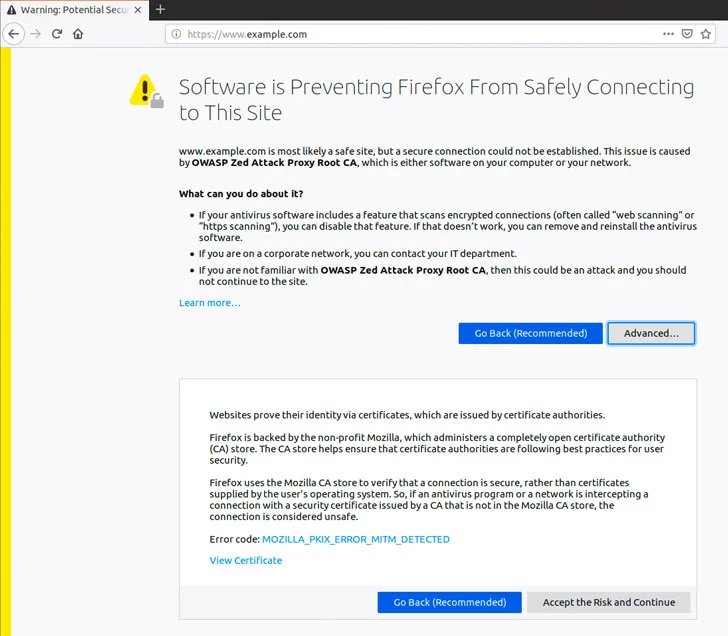Viewport: 728px width, 636px height.
Task: Open the View Certificate link
Action: (x=246, y=560)
